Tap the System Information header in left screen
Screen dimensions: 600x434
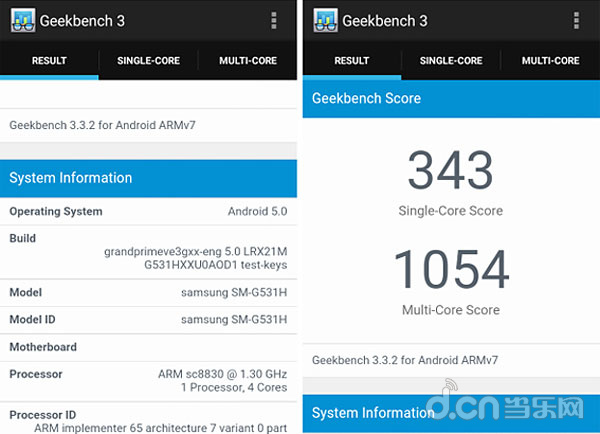point(148,178)
